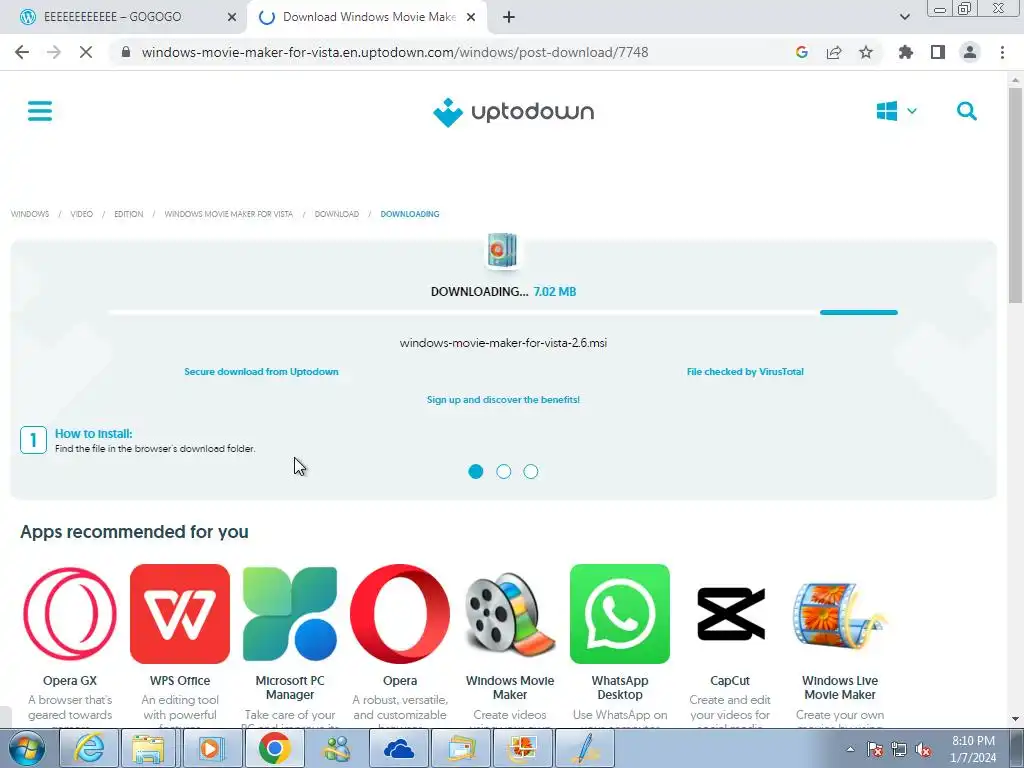Open the Uptodown hamburger menu

click(40, 111)
